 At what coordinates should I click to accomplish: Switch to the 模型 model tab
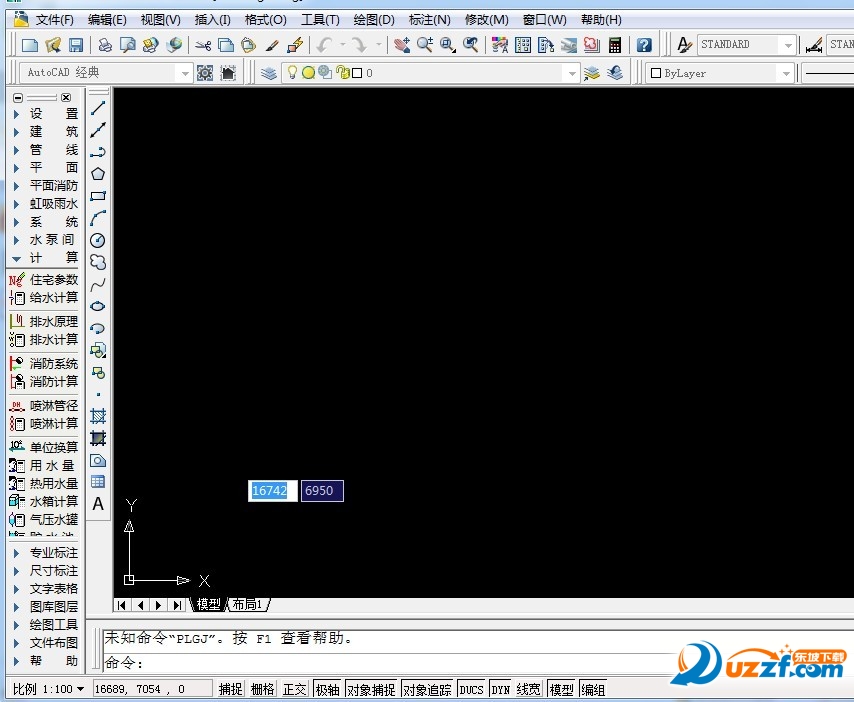click(209, 605)
